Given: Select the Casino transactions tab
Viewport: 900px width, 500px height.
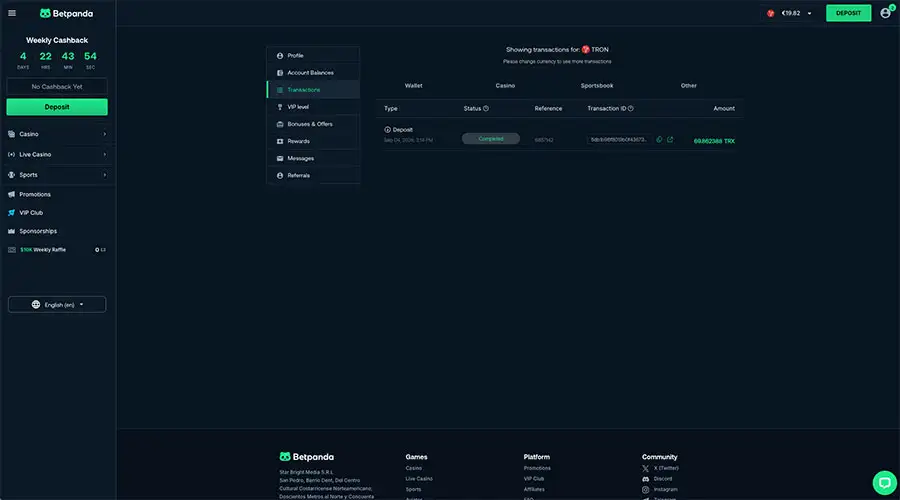Looking at the screenshot, I should point(505,86).
